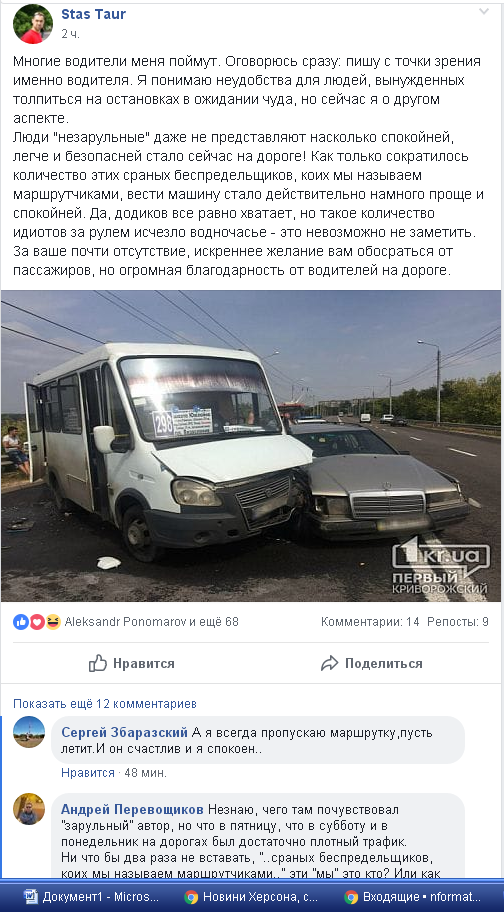
Task: Open the post options chevron menu
Action: (x=484, y=12)
